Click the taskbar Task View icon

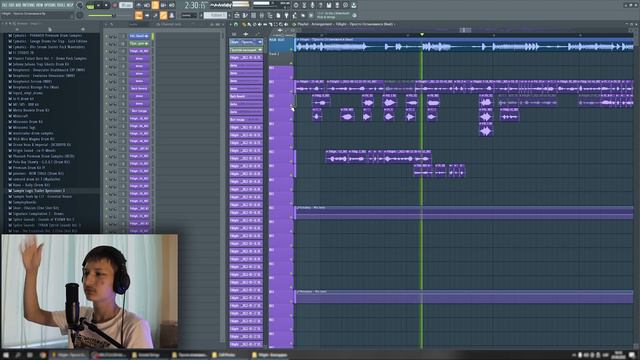tap(30, 356)
